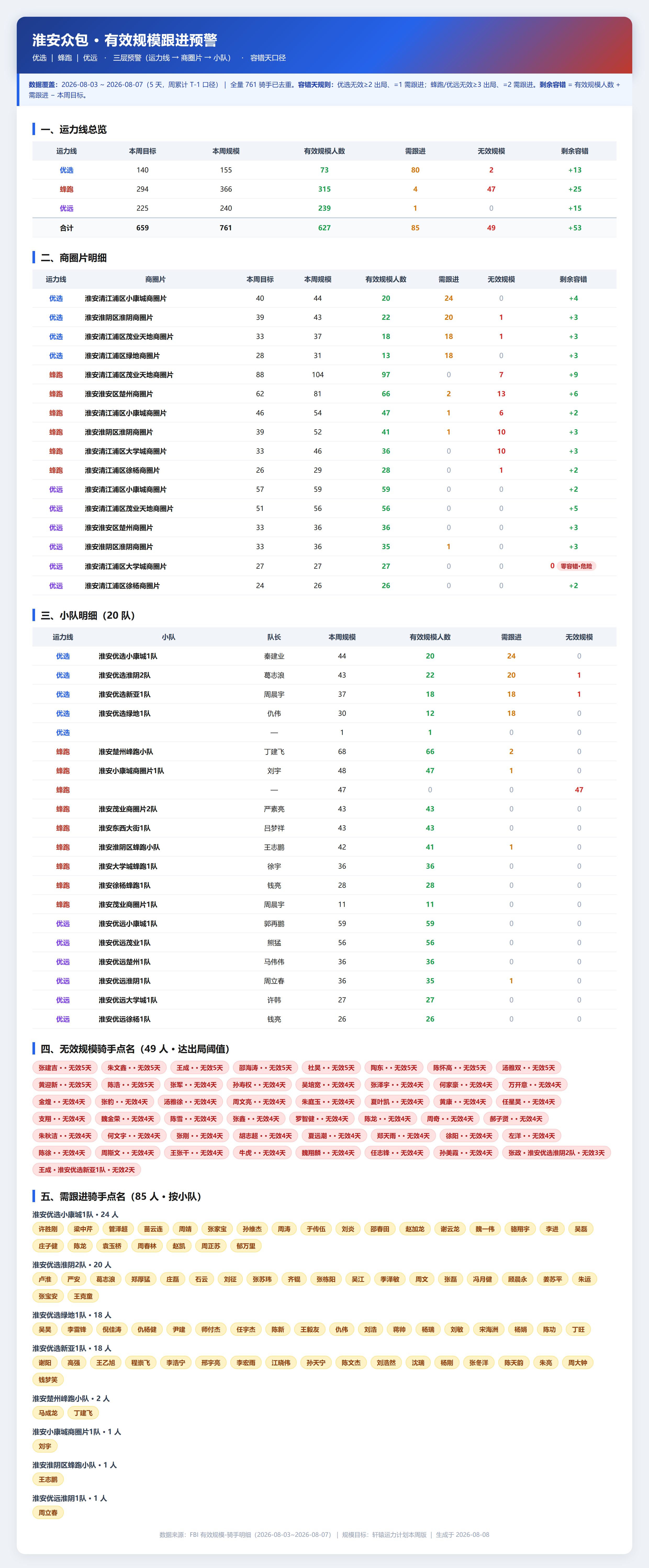Select the group label 淮安楚州峰跑小队 · 2 人
Viewport: 649px width, 1568px height.
click(x=71, y=1399)
